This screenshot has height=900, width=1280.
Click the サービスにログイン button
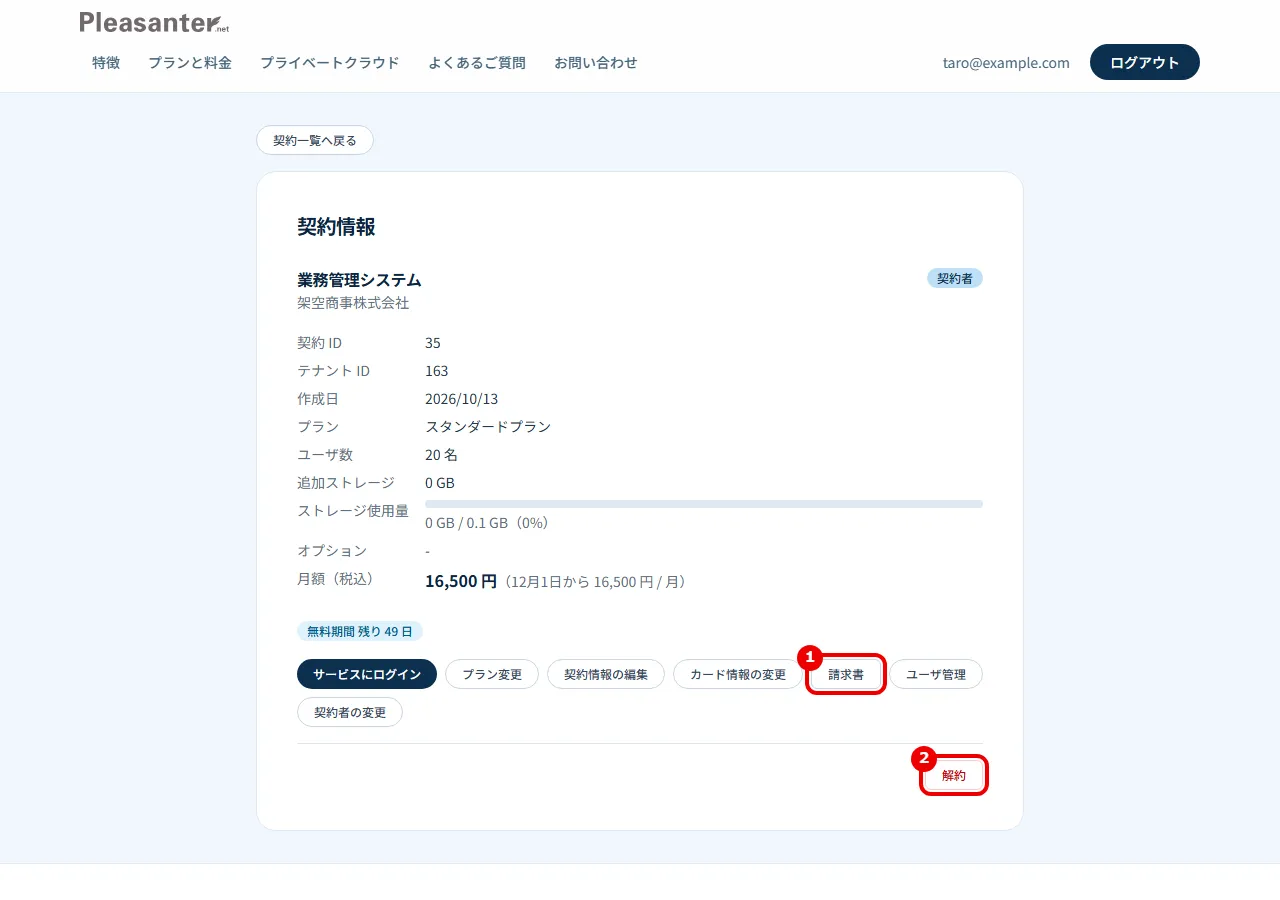click(367, 674)
